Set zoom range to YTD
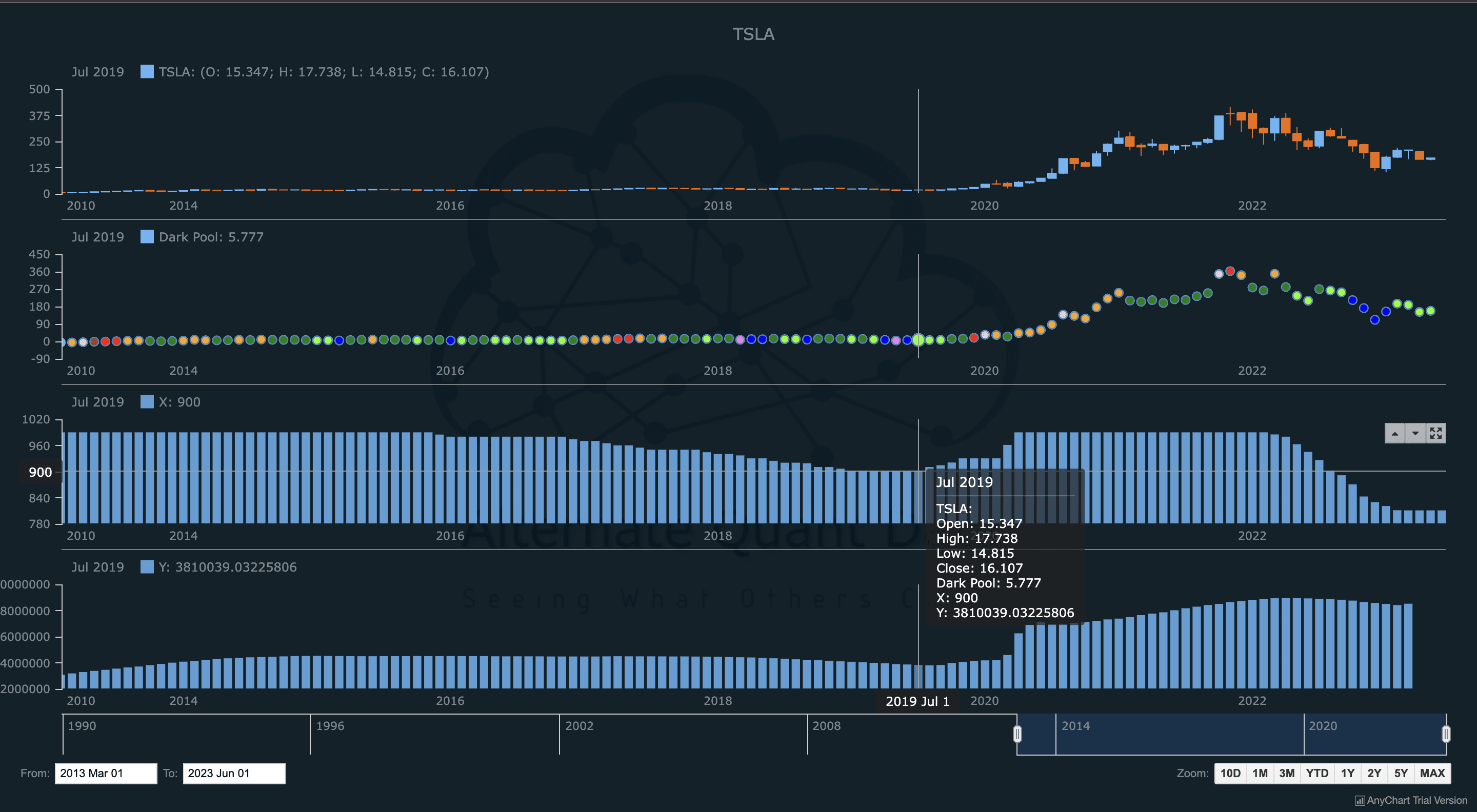Viewport: 1477px width, 812px height. [x=1317, y=773]
